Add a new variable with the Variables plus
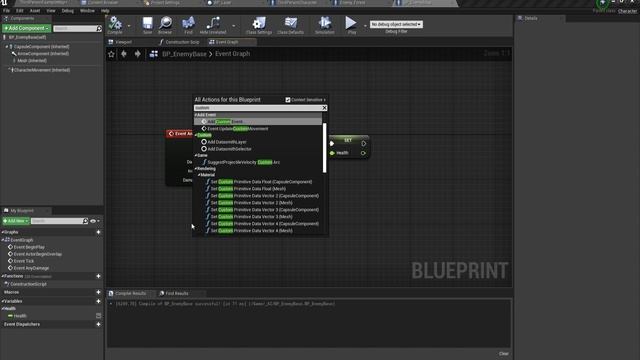 [98, 301]
